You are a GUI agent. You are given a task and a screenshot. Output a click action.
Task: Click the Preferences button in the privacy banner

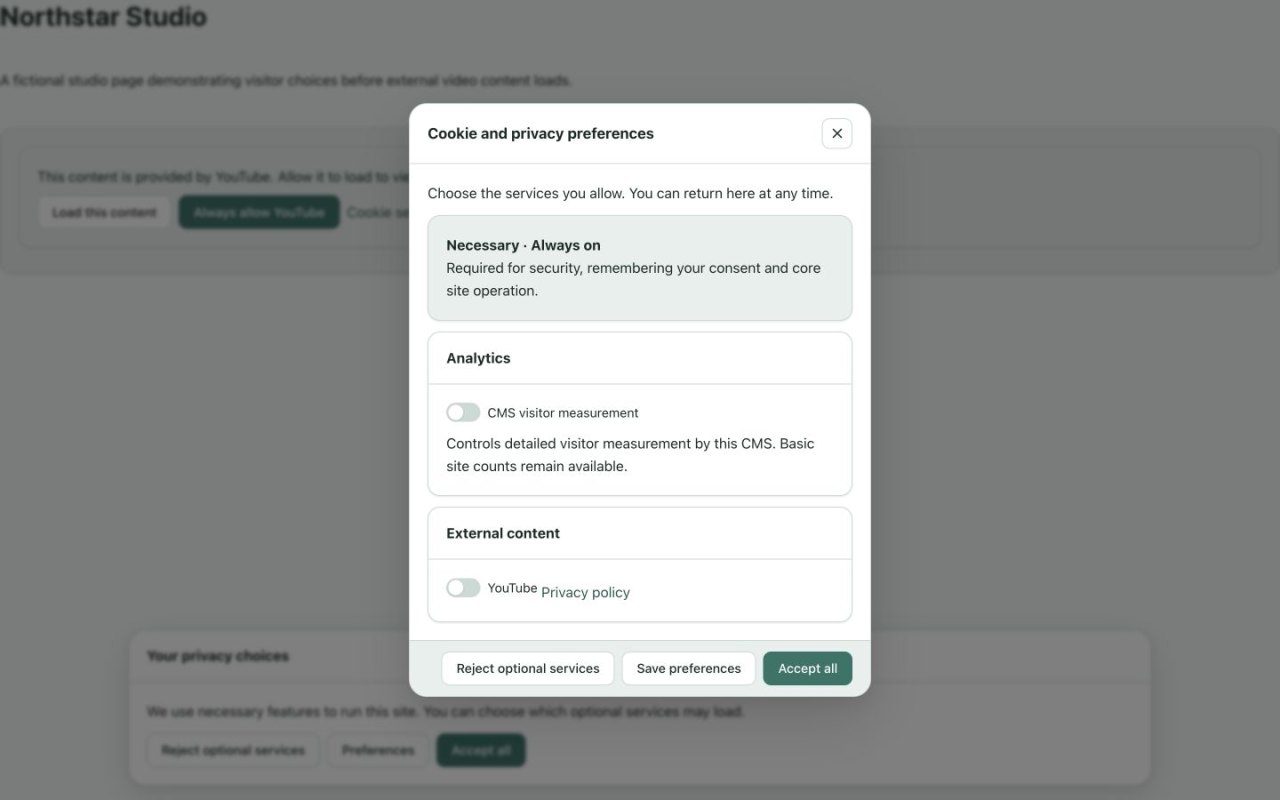pos(378,750)
